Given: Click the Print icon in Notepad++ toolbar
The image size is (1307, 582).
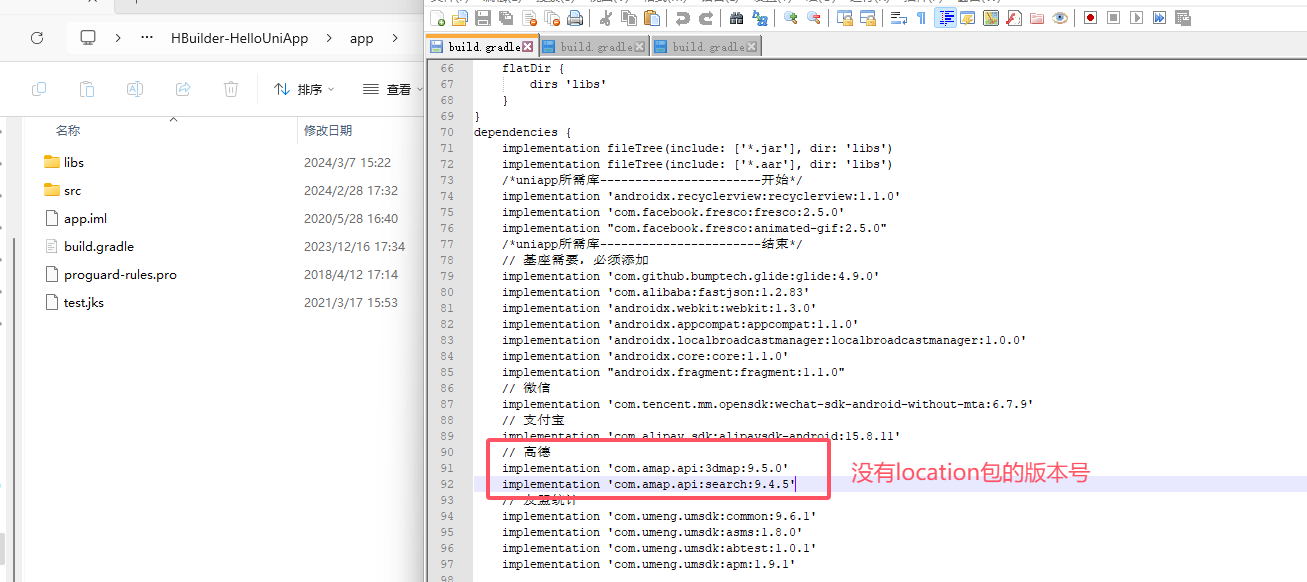Looking at the screenshot, I should [x=575, y=18].
